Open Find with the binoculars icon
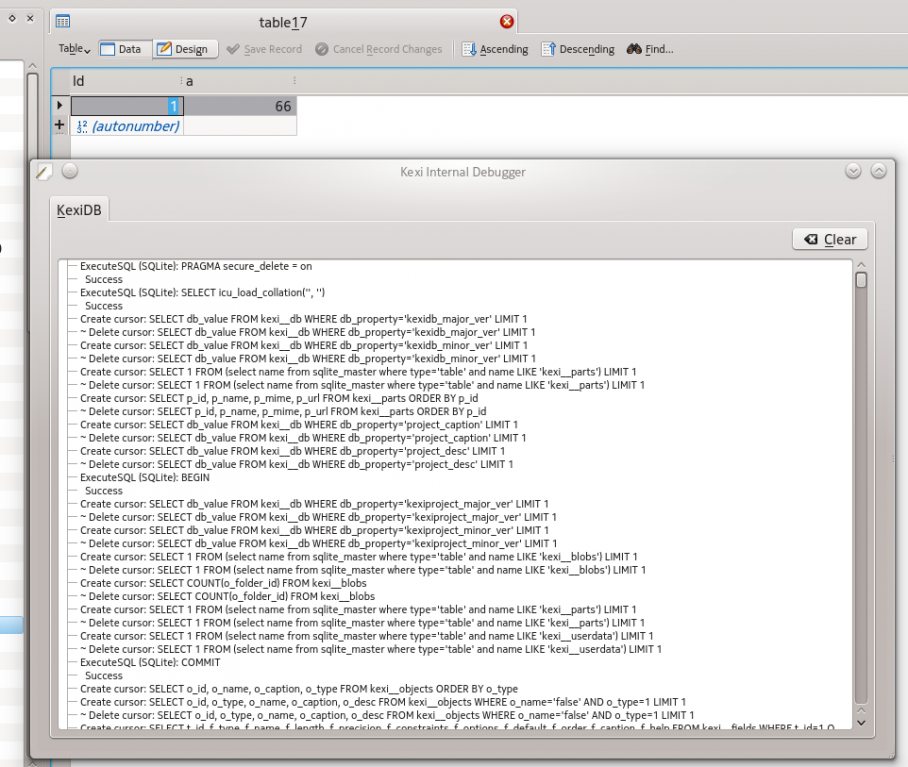Image resolution: width=908 pixels, height=767 pixels. pos(649,49)
